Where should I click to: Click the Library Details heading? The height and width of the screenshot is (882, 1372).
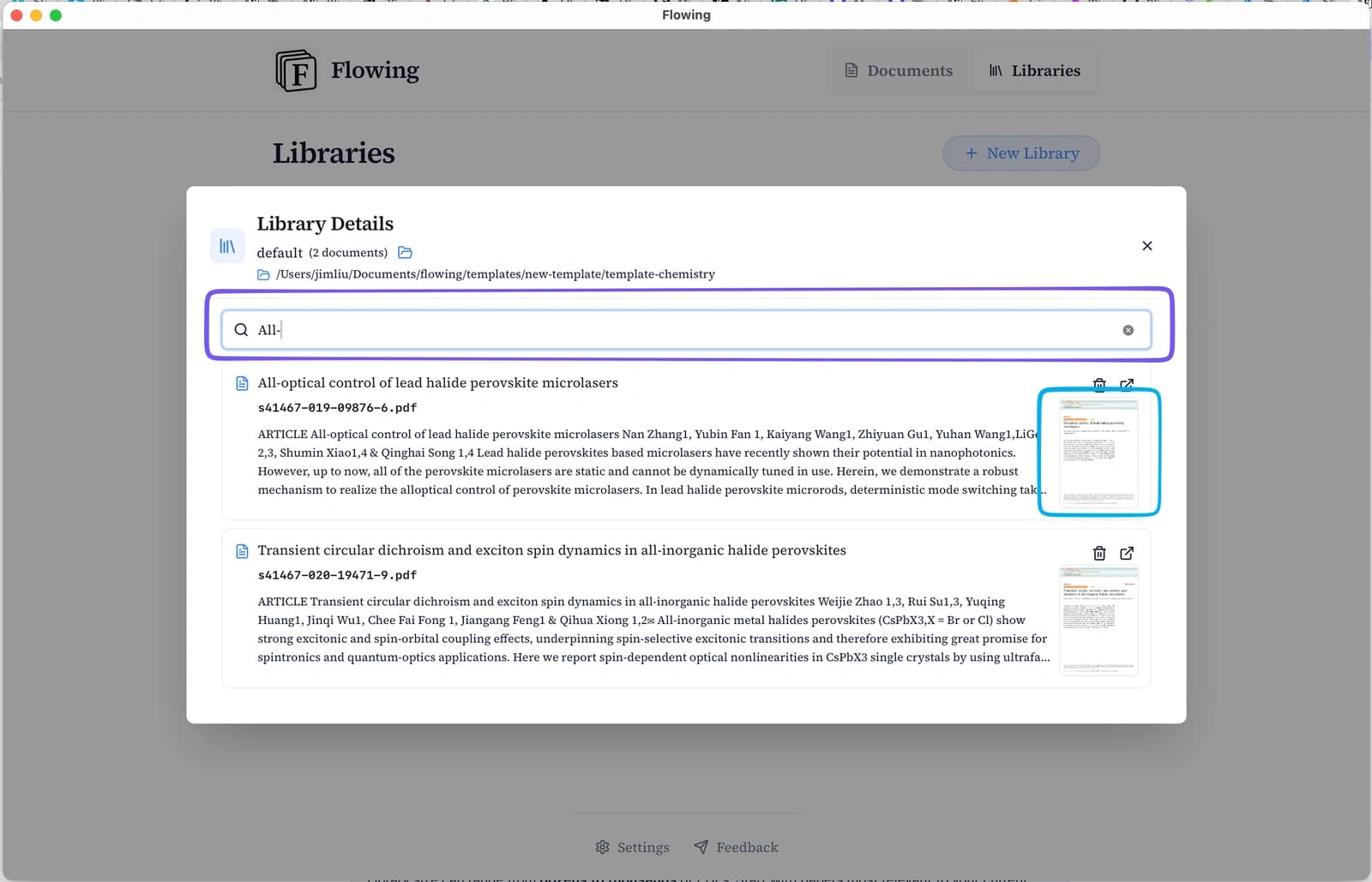click(x=325, y=224)
